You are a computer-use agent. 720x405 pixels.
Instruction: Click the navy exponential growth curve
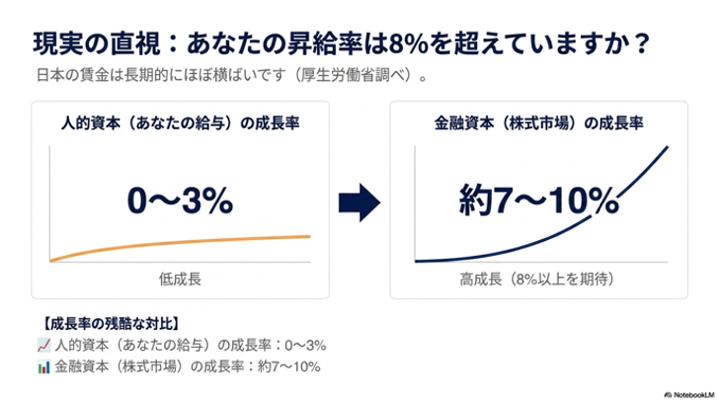pyautogui.click(x=542, y=205)
